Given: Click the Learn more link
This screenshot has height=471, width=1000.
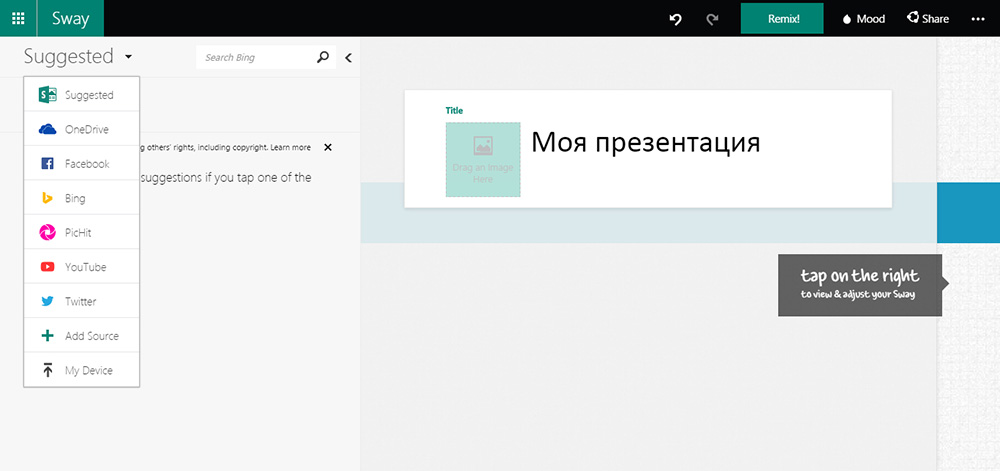Looking at the screenshot, I should 291,147.
